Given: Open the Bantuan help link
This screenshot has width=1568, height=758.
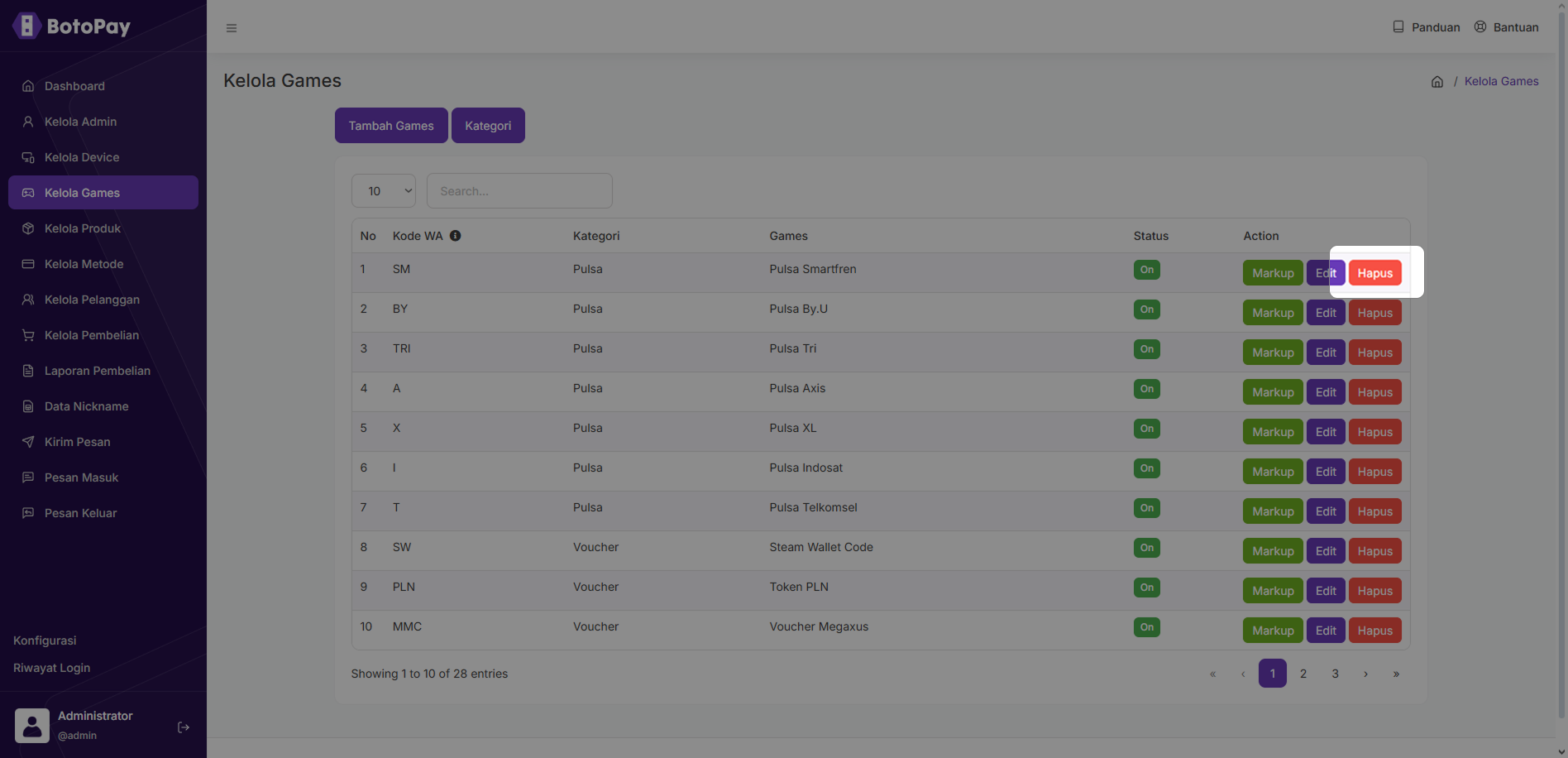Looking at the screenshot, I should pos(1506,27).
